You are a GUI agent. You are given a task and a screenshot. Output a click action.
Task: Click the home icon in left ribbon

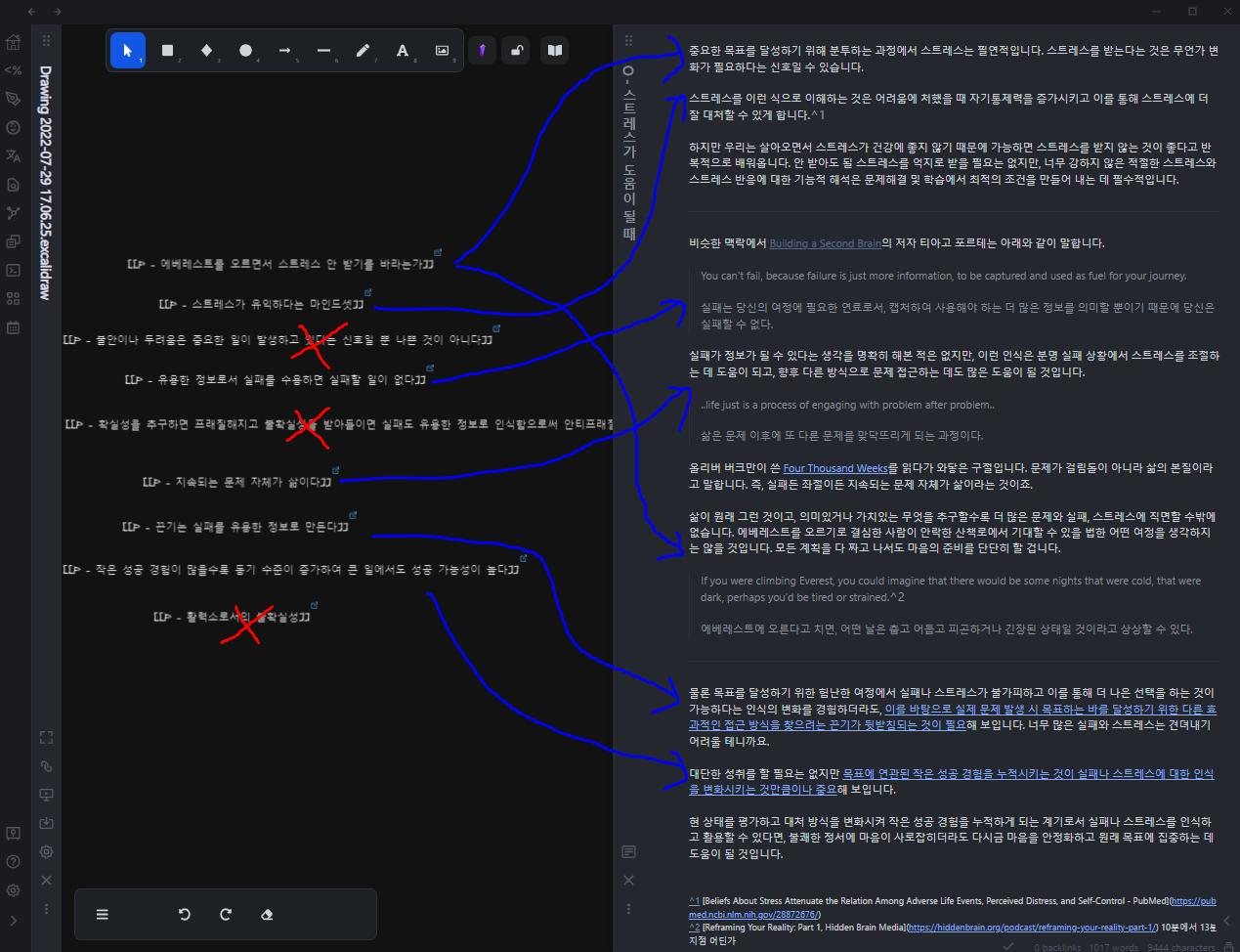click(13, 42)
